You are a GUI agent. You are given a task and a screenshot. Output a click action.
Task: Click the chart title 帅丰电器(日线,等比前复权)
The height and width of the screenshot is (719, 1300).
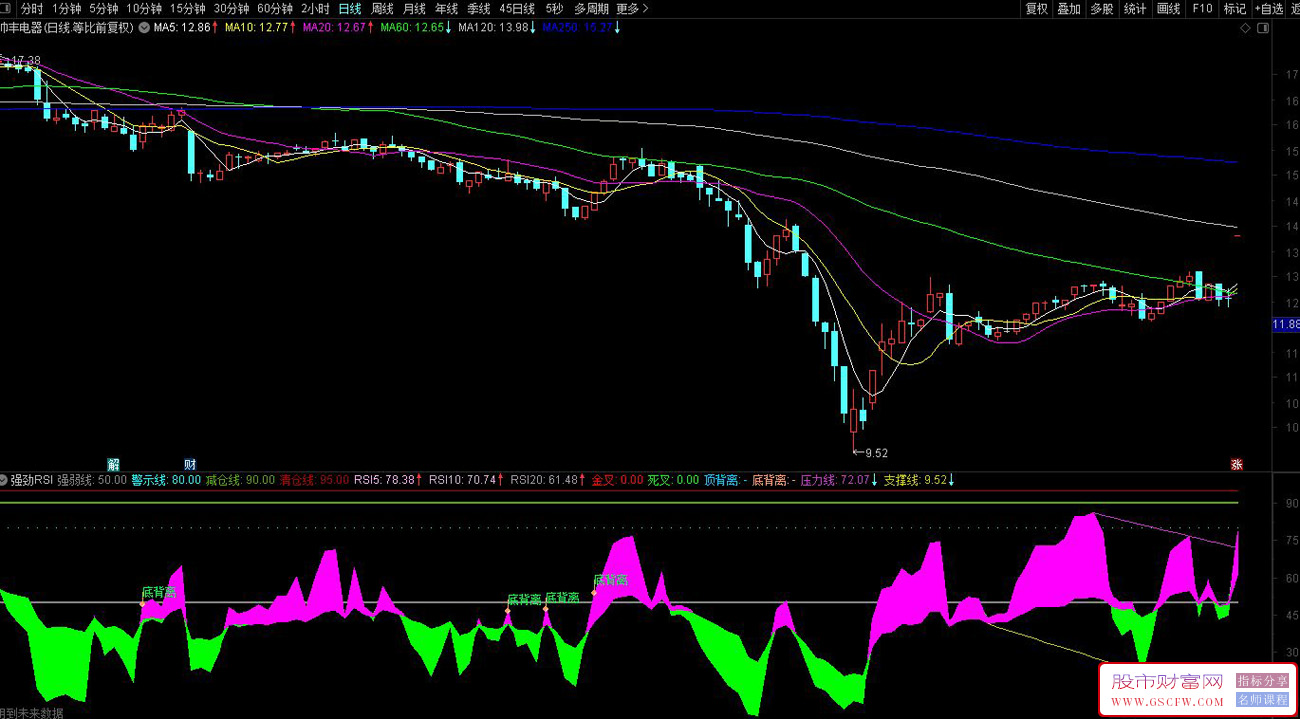point(67,28)
